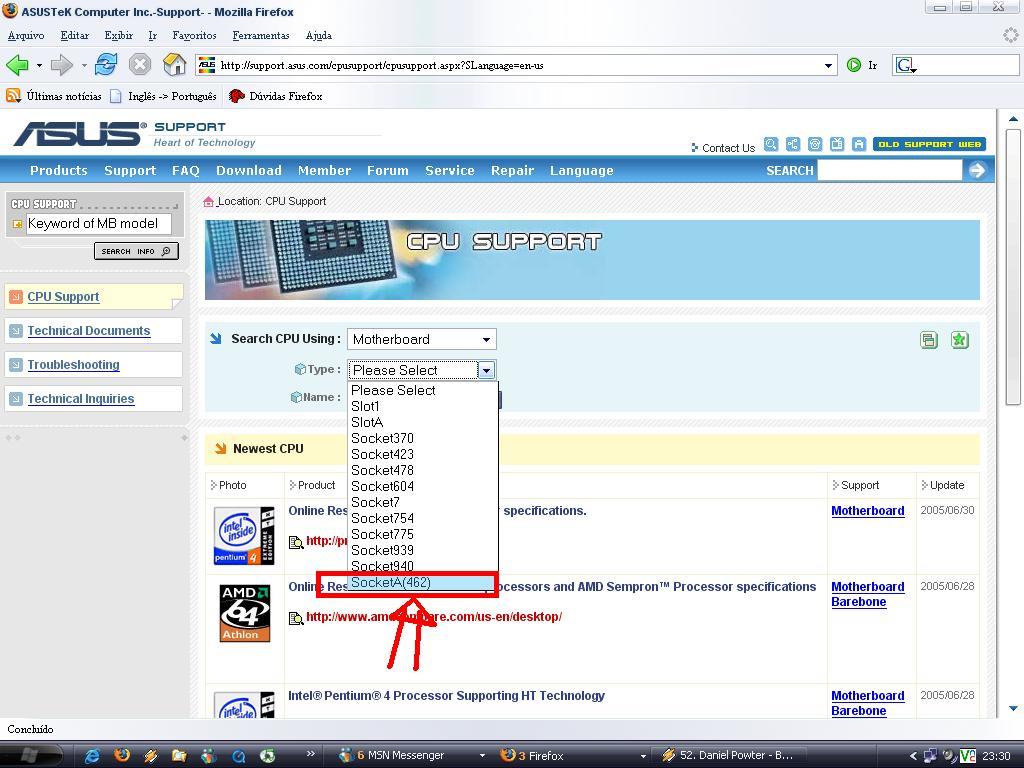The height and width of the screenshot is (768, 1024).
Task: Click the home icon next to Location
Action: point(208,202)
